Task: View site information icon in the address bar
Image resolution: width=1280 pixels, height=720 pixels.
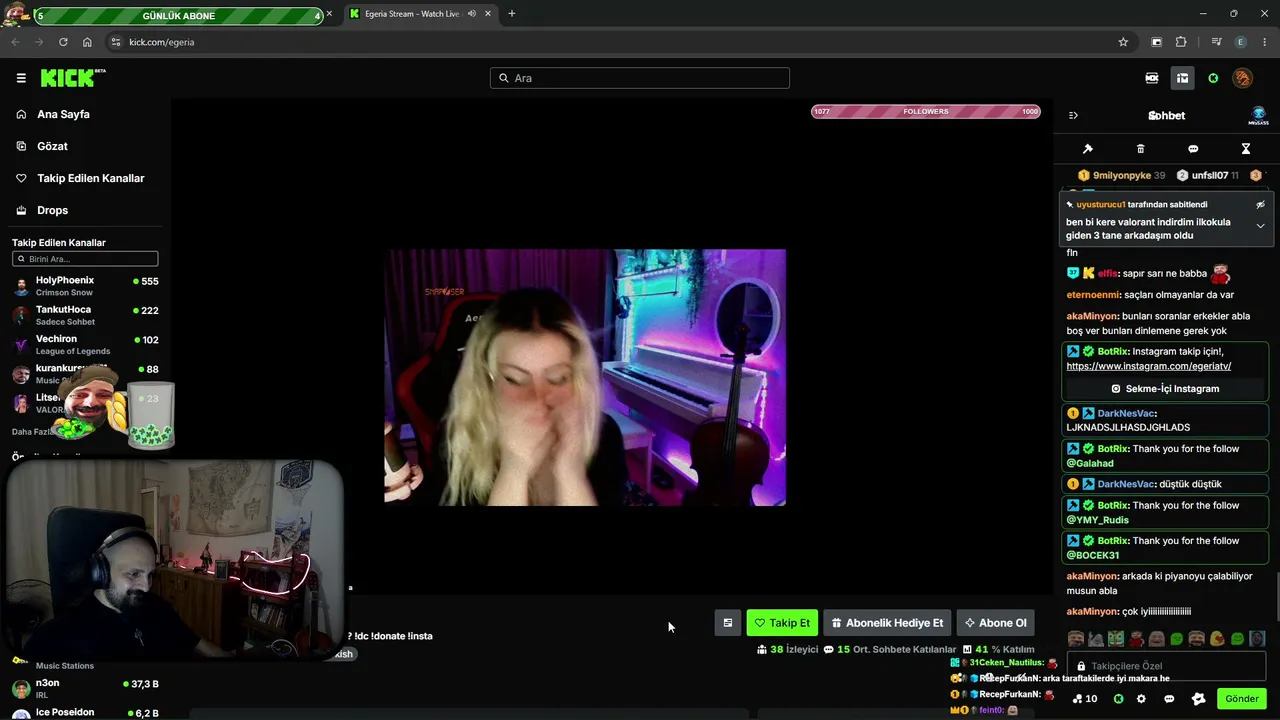Action: click(116, 42)
